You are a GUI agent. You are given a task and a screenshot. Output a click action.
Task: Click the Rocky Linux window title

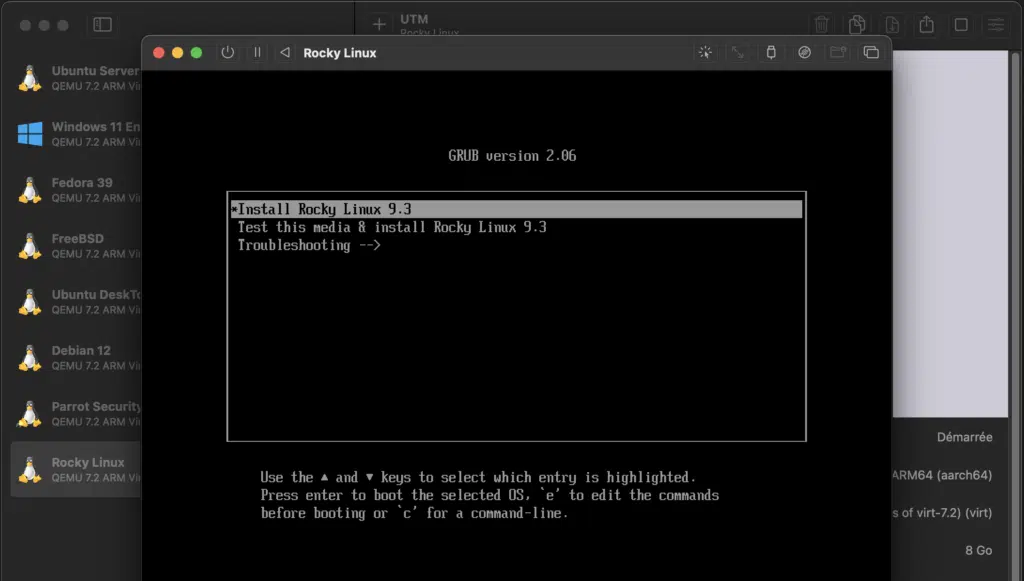340,53
